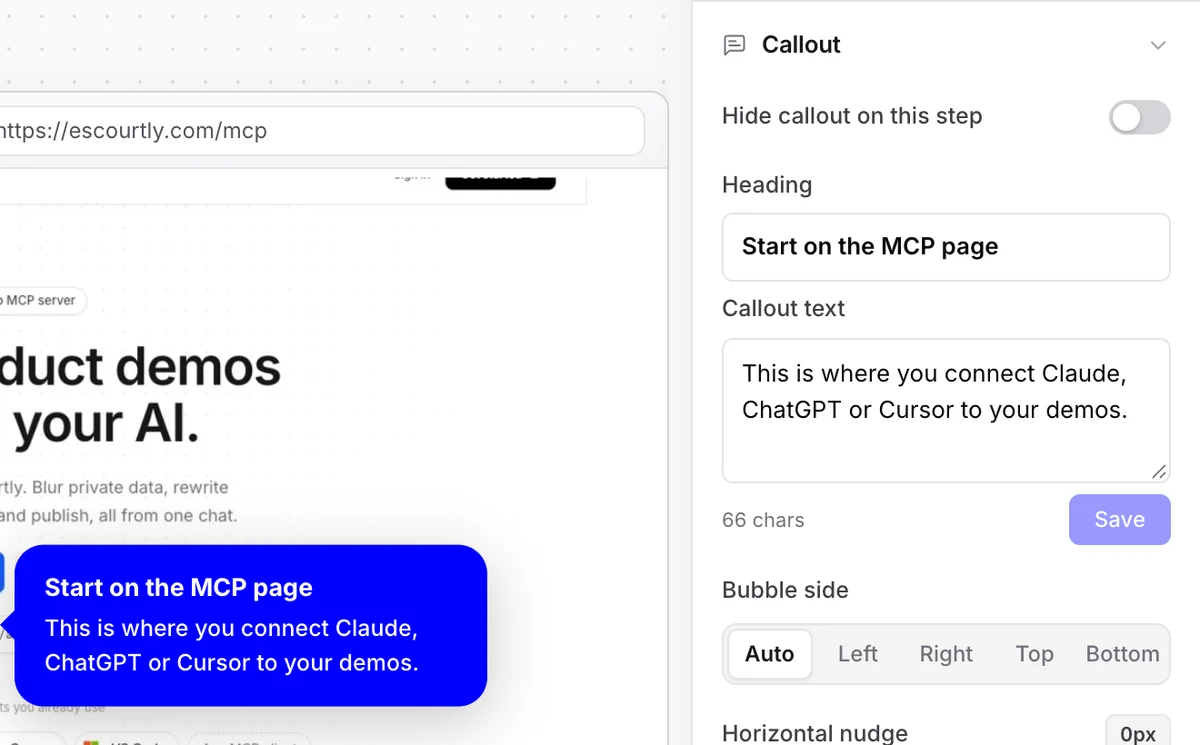1200x745 pixels.
Task: Collapse the Callout section chevron
Action: [1158, 45]
